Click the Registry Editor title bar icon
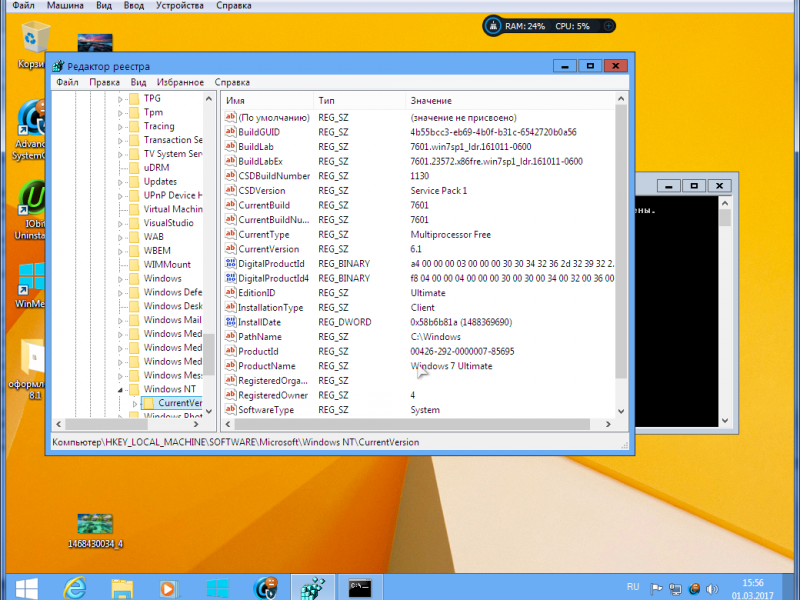The image size is (800, 600). coord(58,66)
